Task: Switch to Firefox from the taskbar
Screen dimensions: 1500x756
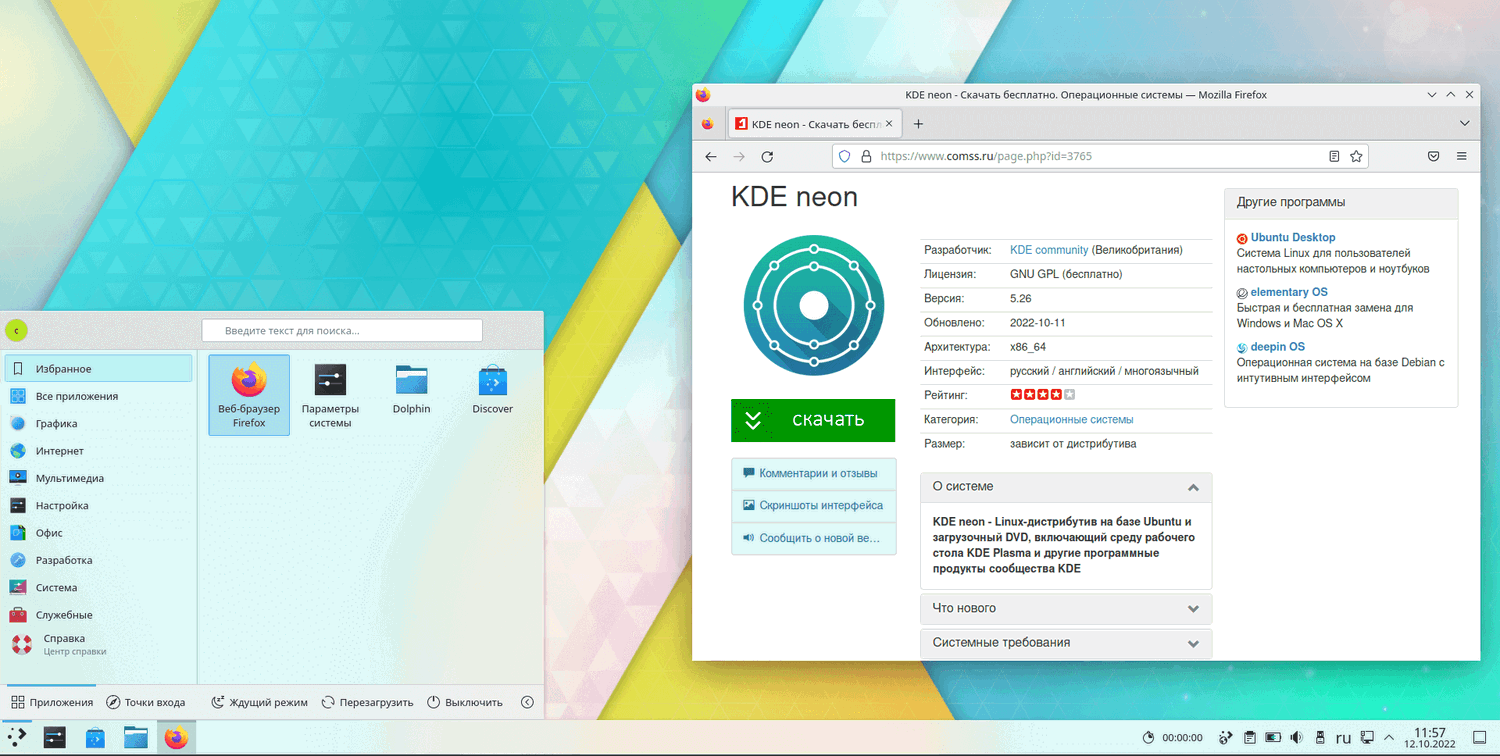Action: pos(176,738)
